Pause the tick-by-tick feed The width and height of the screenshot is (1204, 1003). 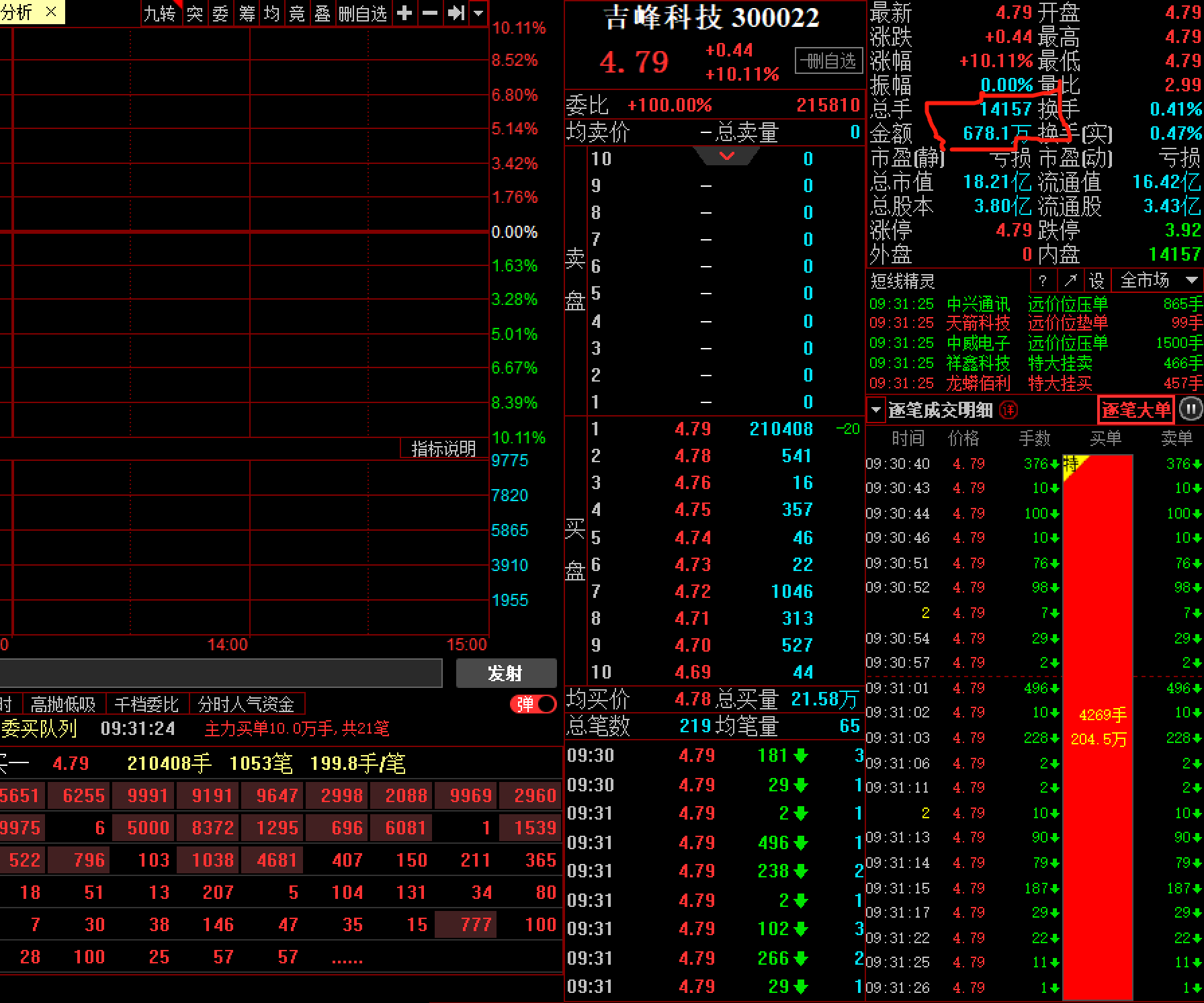1190,409
